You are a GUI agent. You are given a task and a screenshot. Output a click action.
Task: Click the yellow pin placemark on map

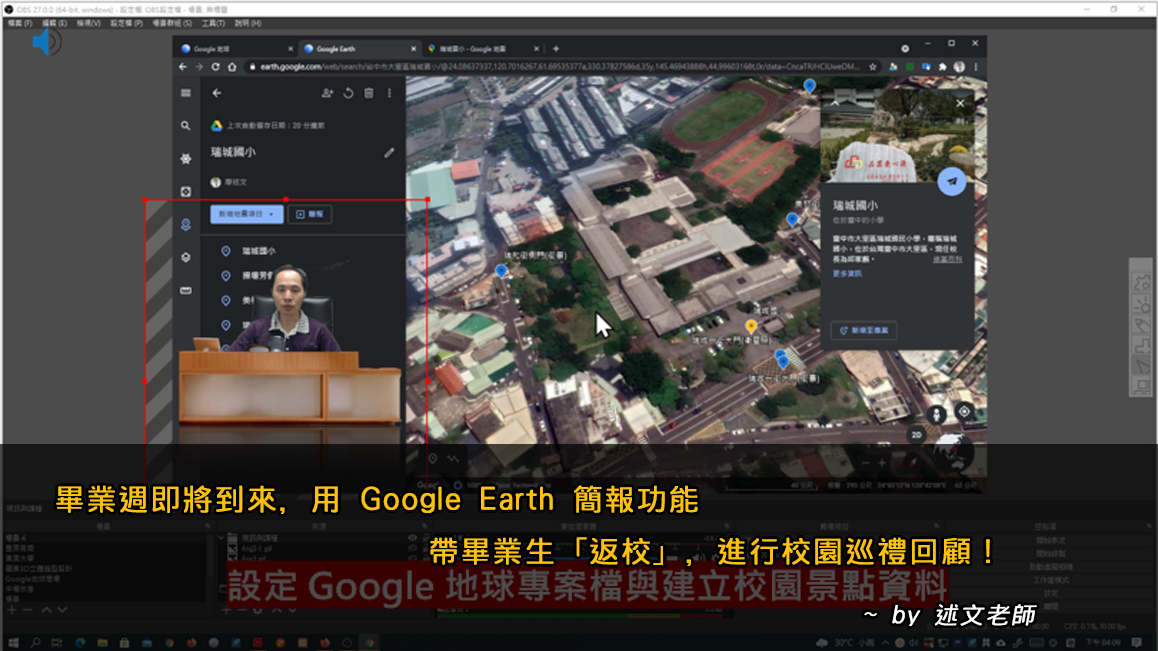[x=751, y=325]
